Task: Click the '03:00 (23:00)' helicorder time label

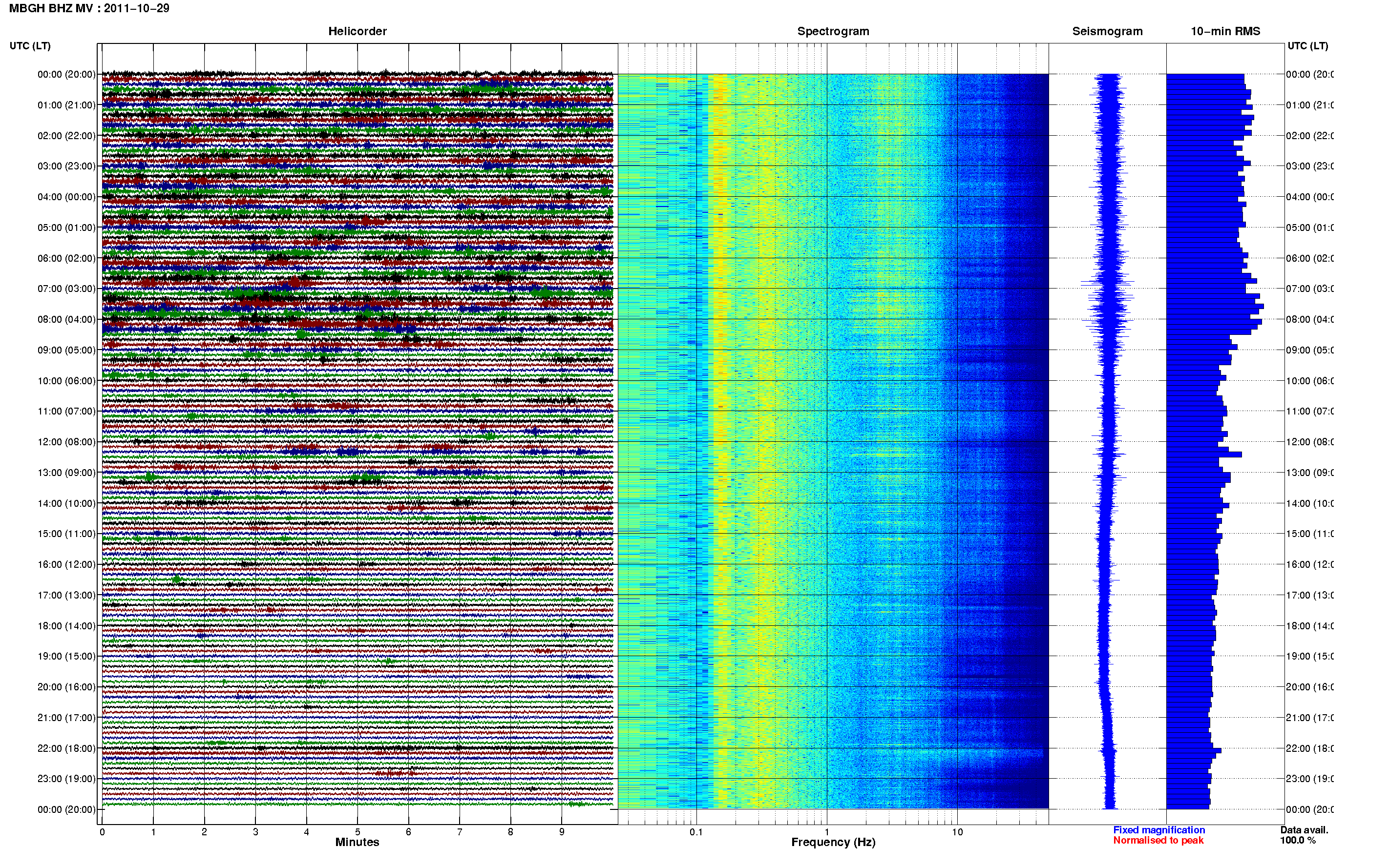Action: (x=66, y=166)
